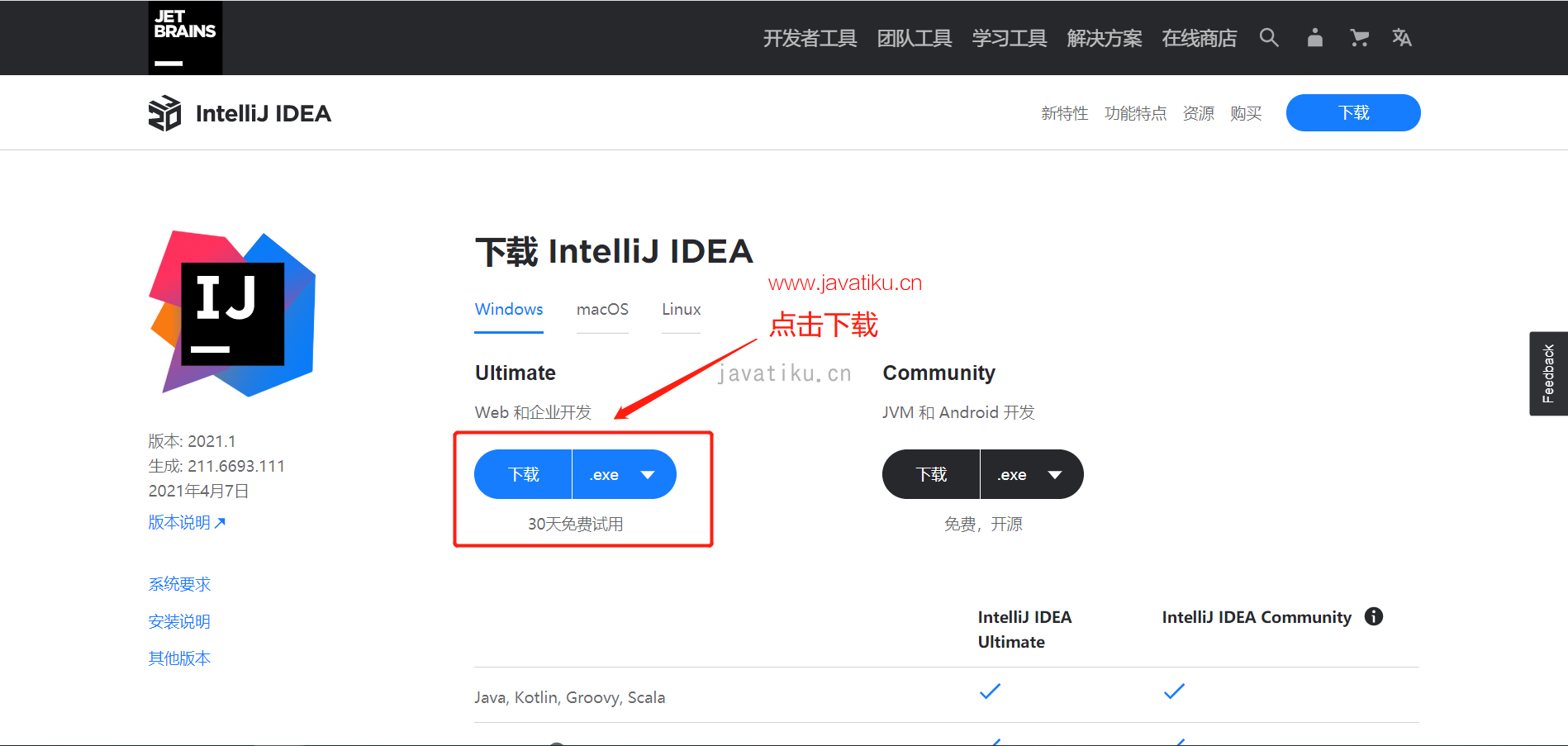This screenshot has width=1568, height=746.
Task: Open the user account icon
Action: 1314,37
